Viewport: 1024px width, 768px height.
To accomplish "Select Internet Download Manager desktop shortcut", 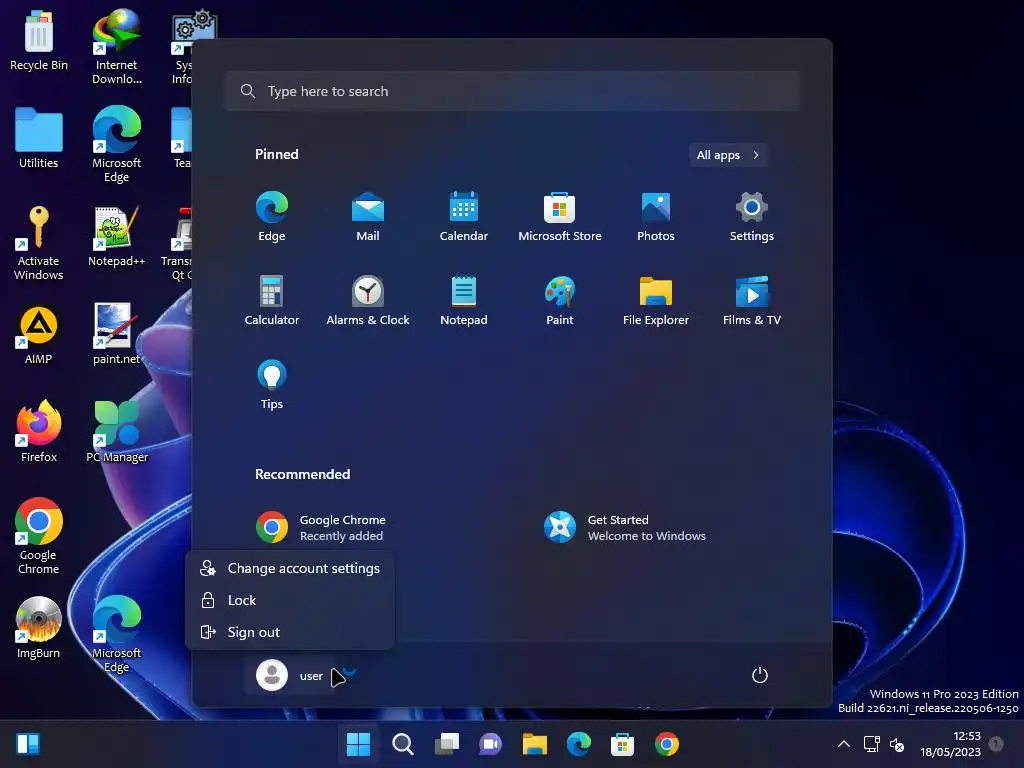I will [117, 47].
